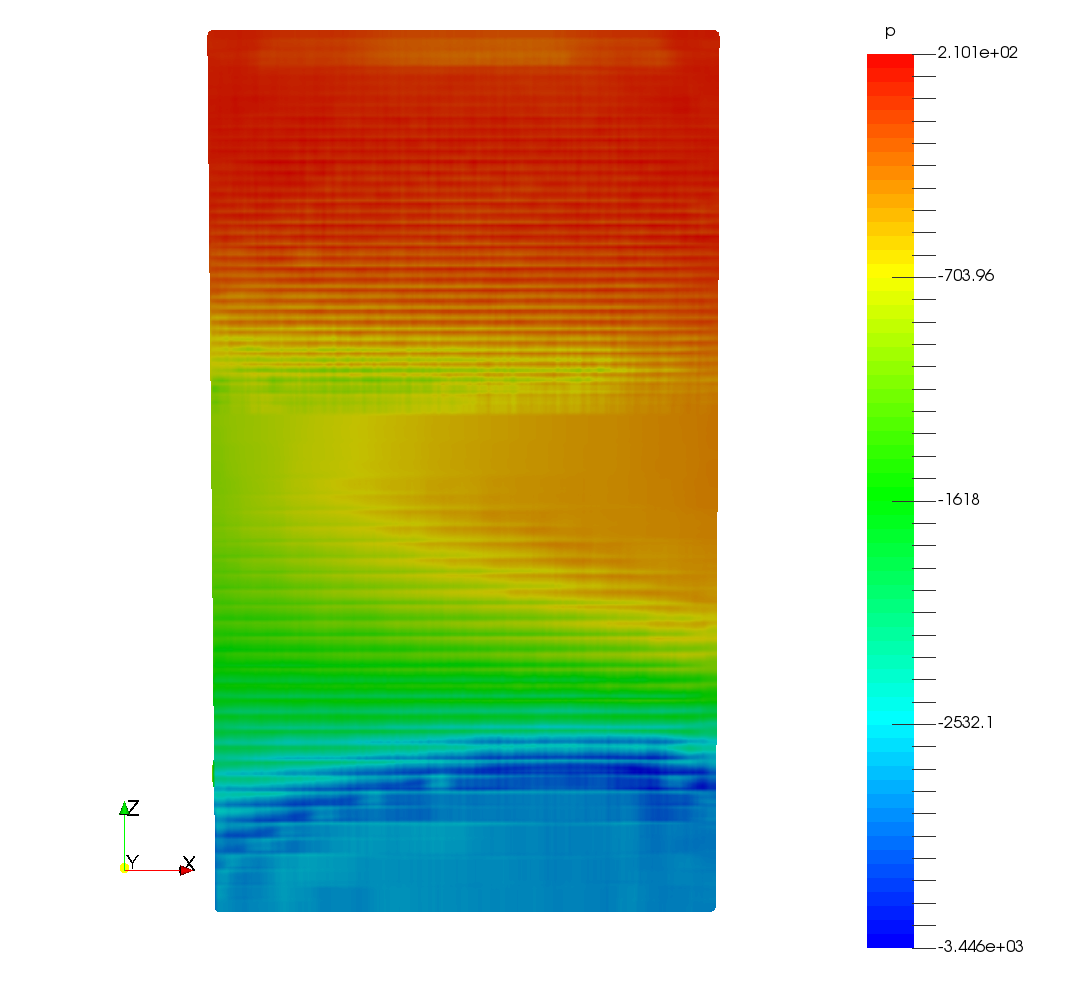The width and height of the screenshot is (1087, 995).
Task: Click the color legend title 'p'
Action: (x=890, y=32)
